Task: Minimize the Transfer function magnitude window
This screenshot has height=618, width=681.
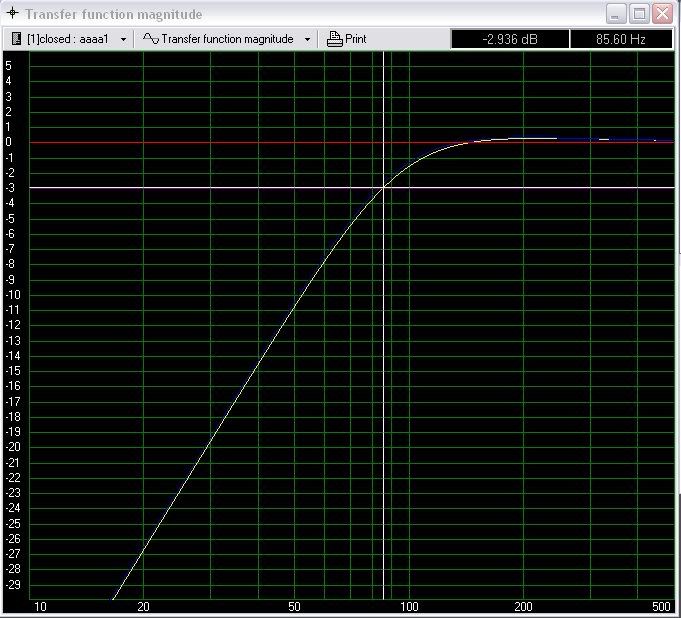Action: tap(616, 13)
